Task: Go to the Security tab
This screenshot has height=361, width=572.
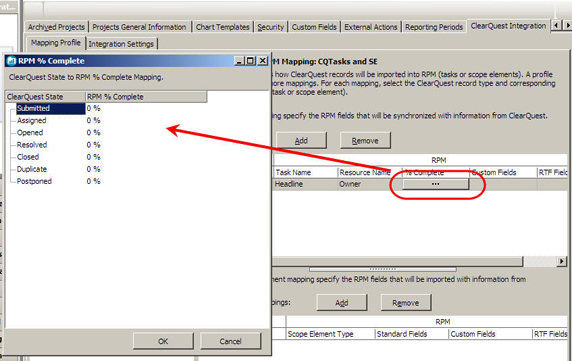Action: pyautogui.click(x=270, y=27)
